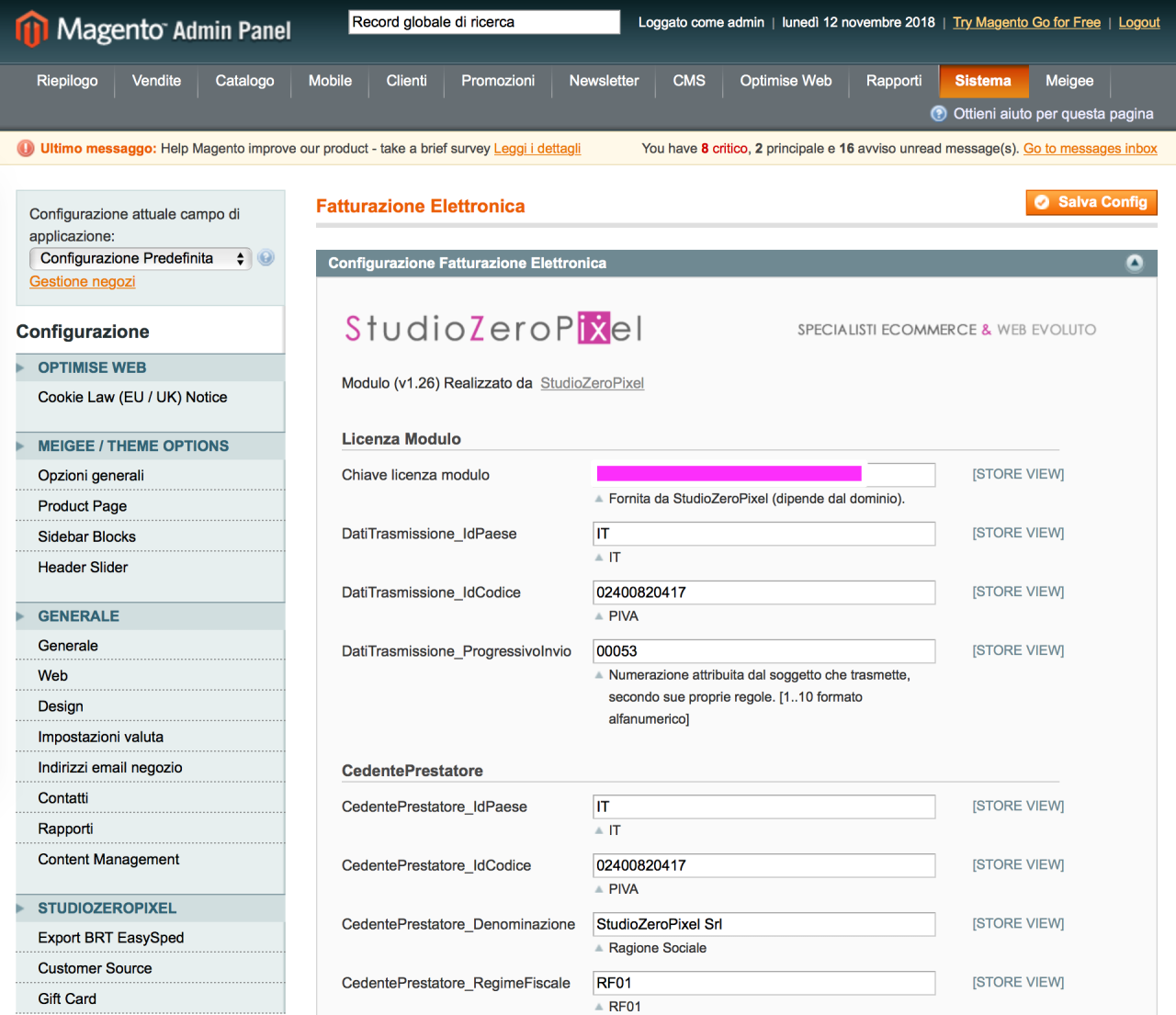Open the Sistema menu

[x=983, y=81]
